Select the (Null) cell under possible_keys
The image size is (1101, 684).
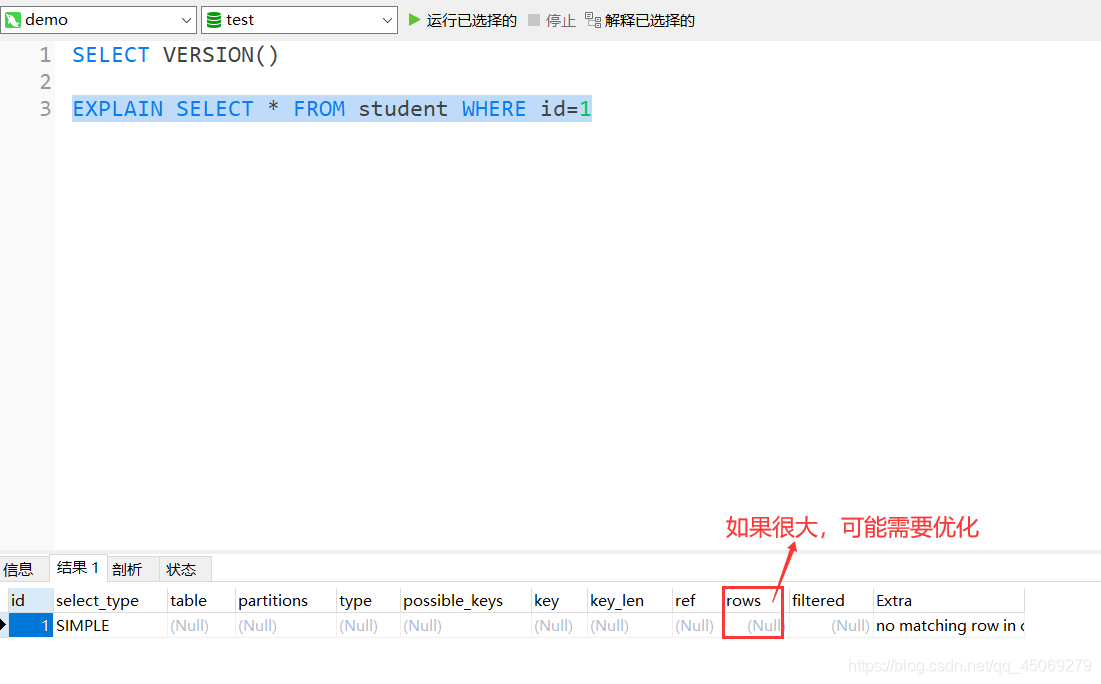coord(466,625)
